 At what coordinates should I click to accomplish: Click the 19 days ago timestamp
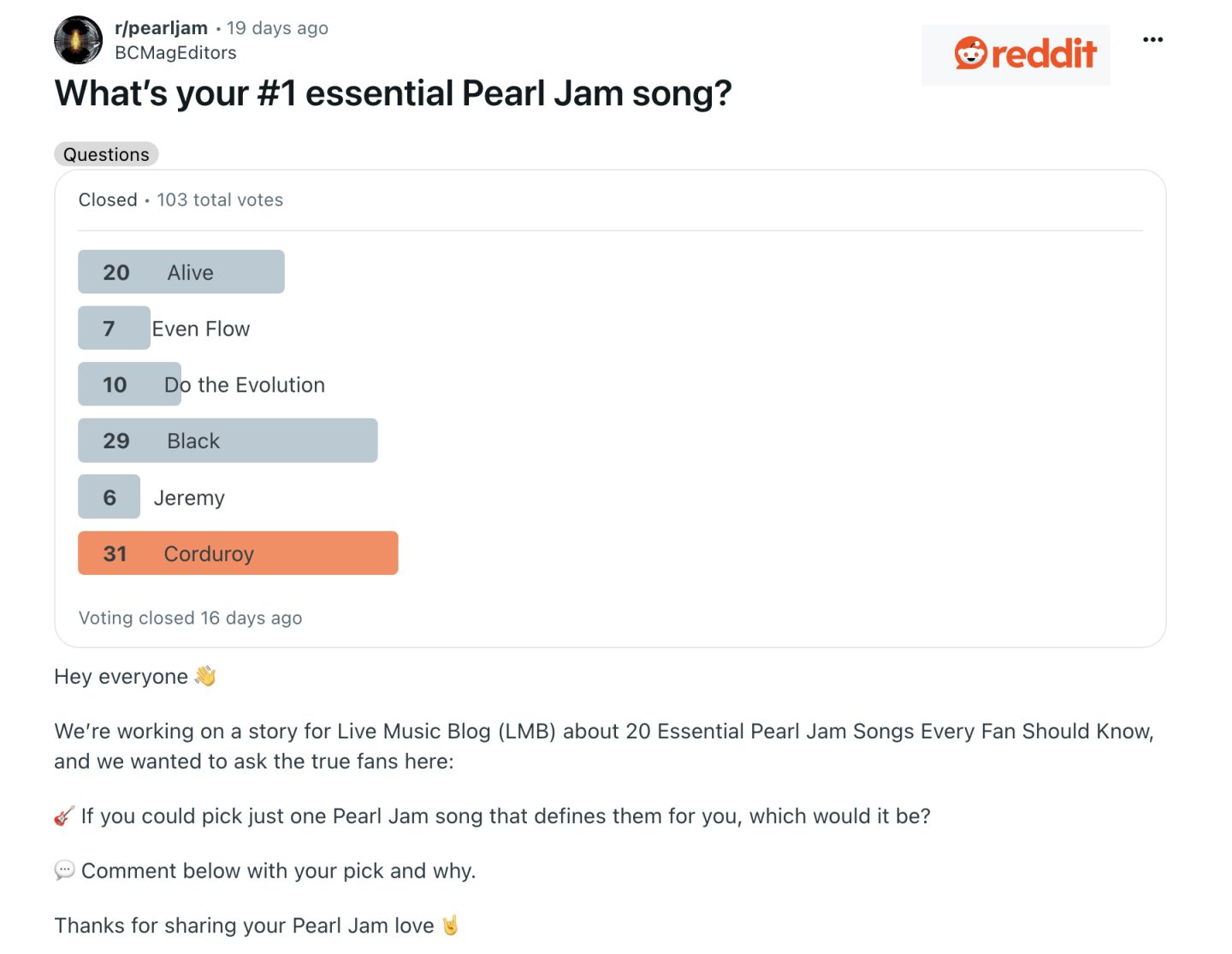[277, 27]
